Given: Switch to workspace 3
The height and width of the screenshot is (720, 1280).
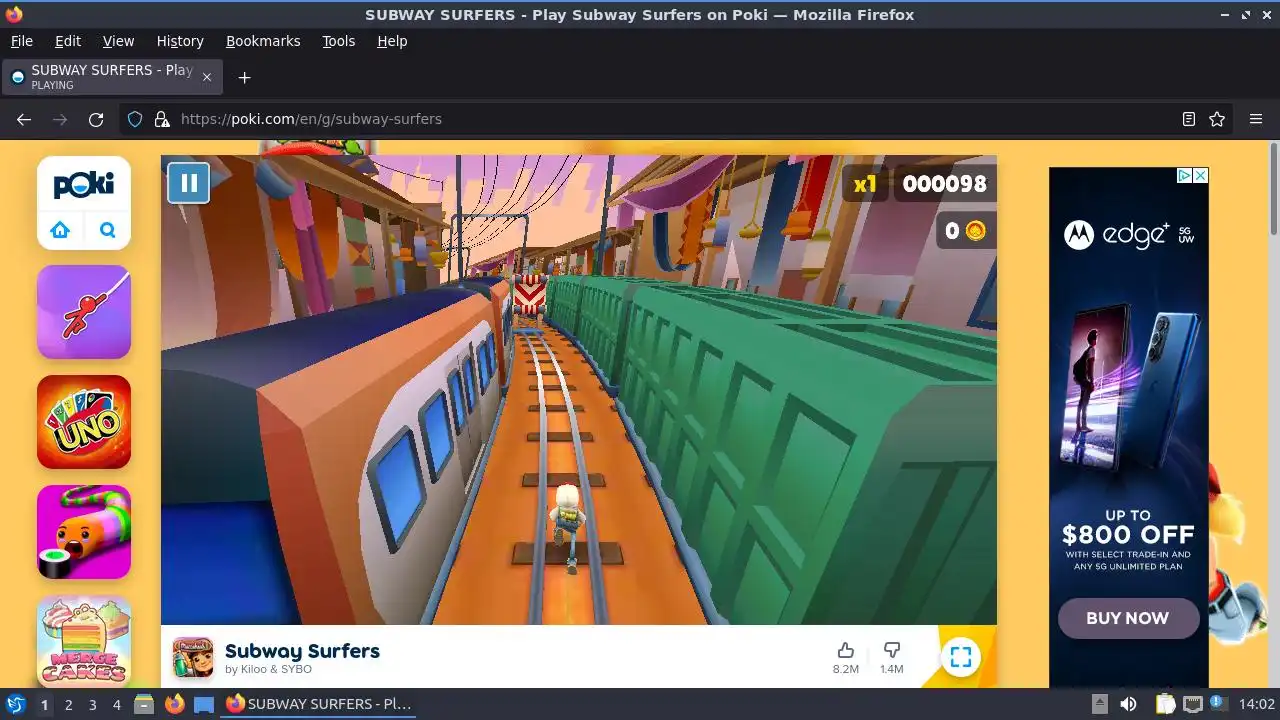Looking at the screenshot, I should [92, 704].
